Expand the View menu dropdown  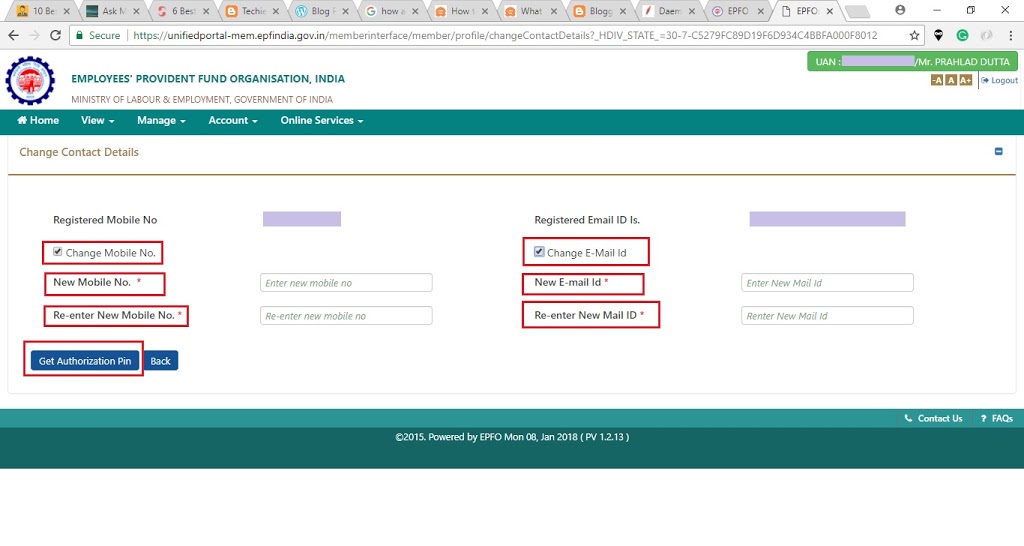[97, 120]
